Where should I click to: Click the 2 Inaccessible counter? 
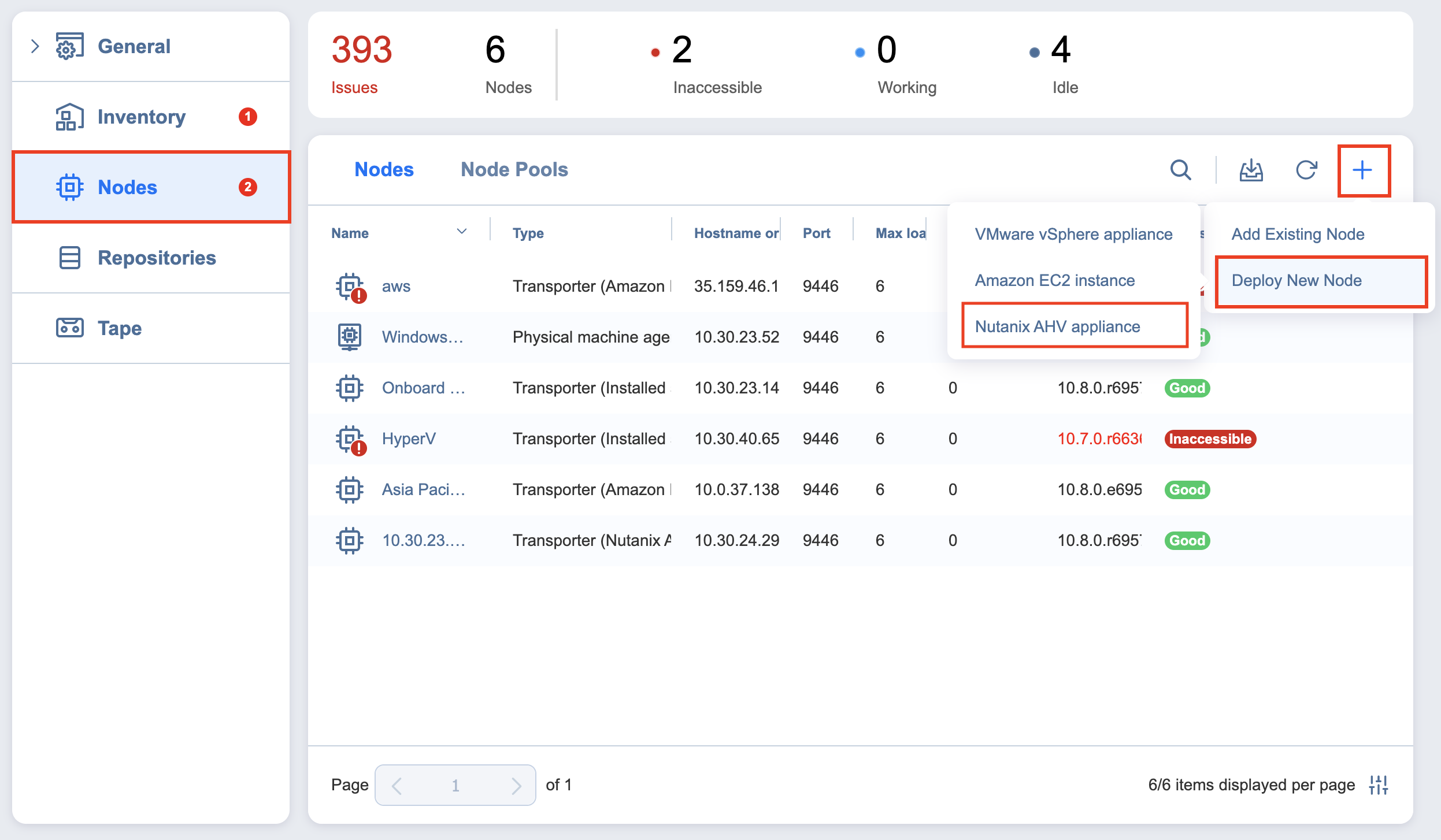[706, 64]
